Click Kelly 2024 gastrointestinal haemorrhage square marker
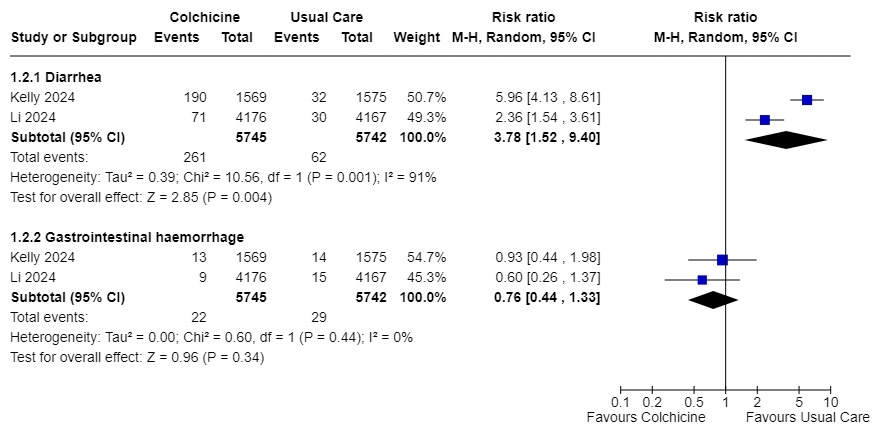This screenshot has height=440, width=880. click(722, 260)
